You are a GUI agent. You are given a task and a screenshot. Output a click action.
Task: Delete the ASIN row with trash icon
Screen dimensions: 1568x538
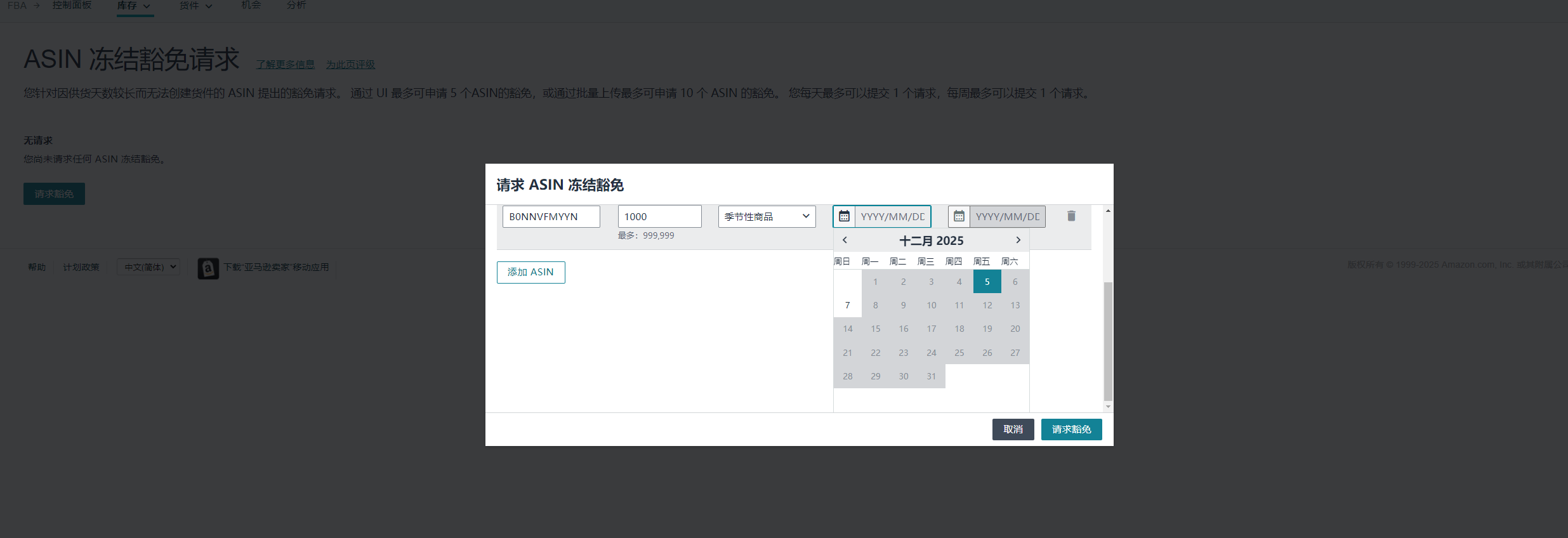(1071, 216)
